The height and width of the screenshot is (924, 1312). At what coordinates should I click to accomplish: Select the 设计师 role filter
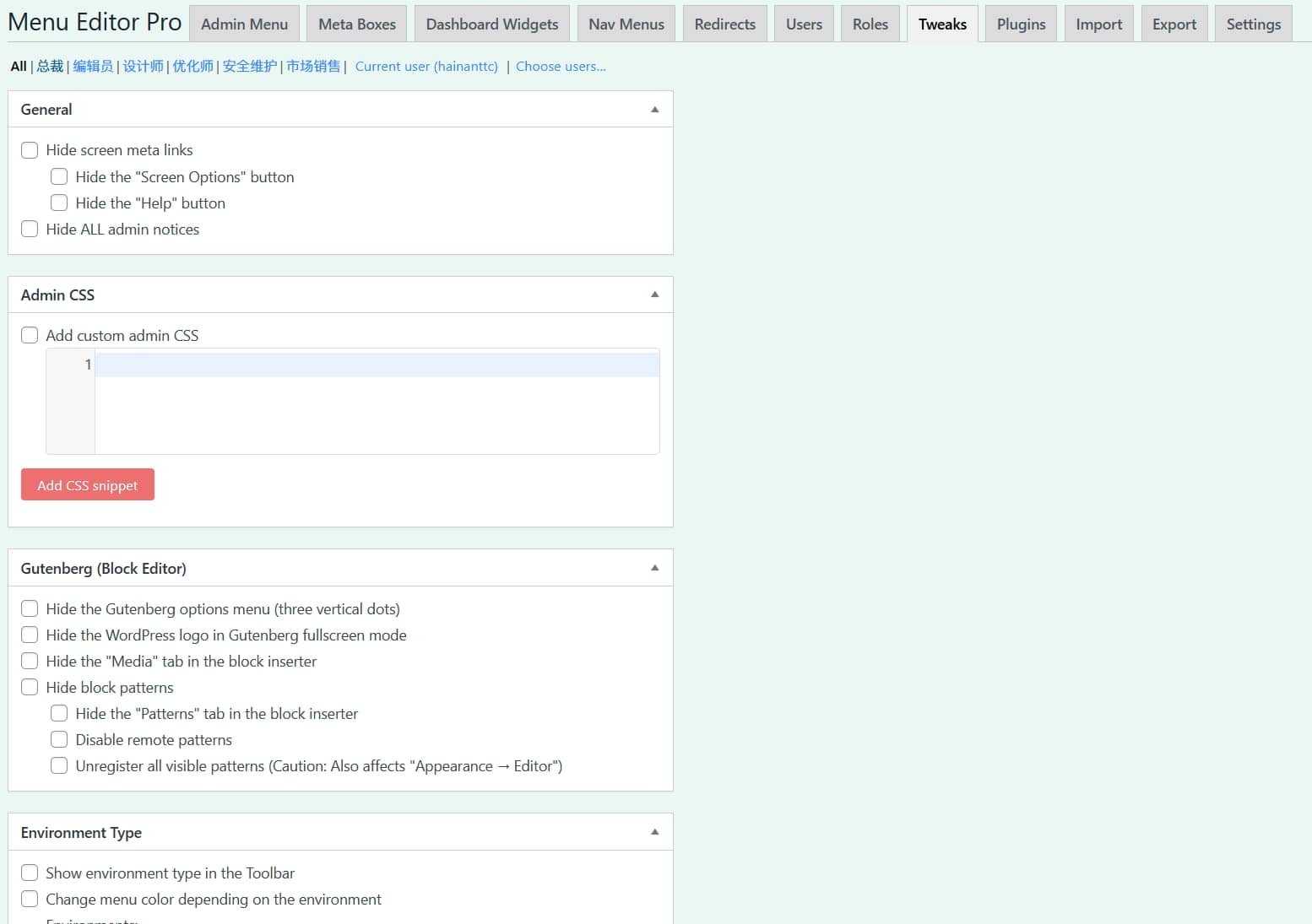(x=143, y=67)
